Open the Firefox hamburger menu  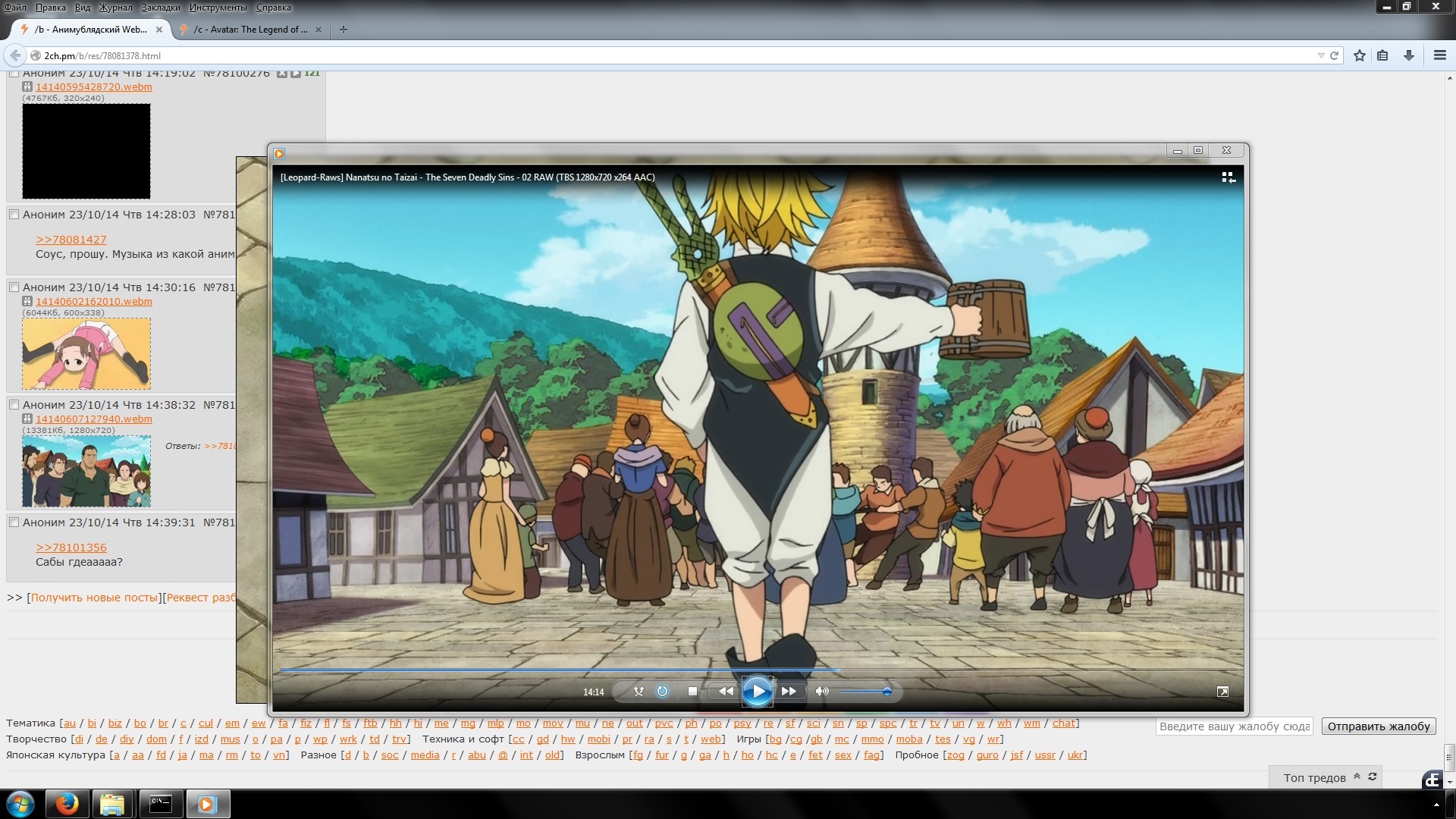pyautogui.click(x=1440, y=55)
